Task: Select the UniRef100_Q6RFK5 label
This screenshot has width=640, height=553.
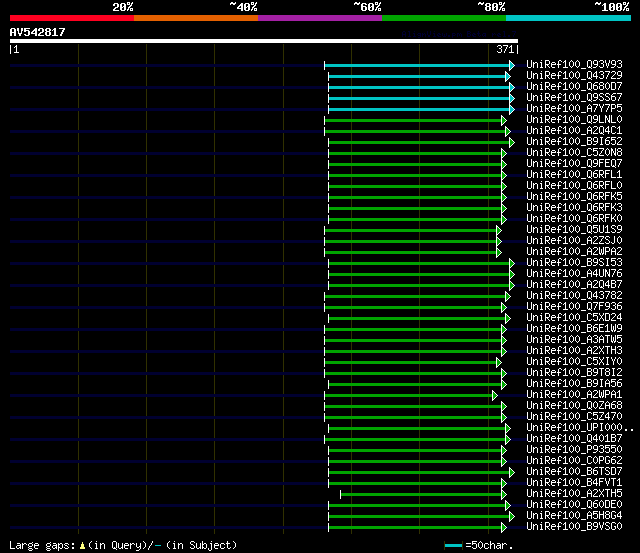Action: pyautogui.click(x=574, y=197)
